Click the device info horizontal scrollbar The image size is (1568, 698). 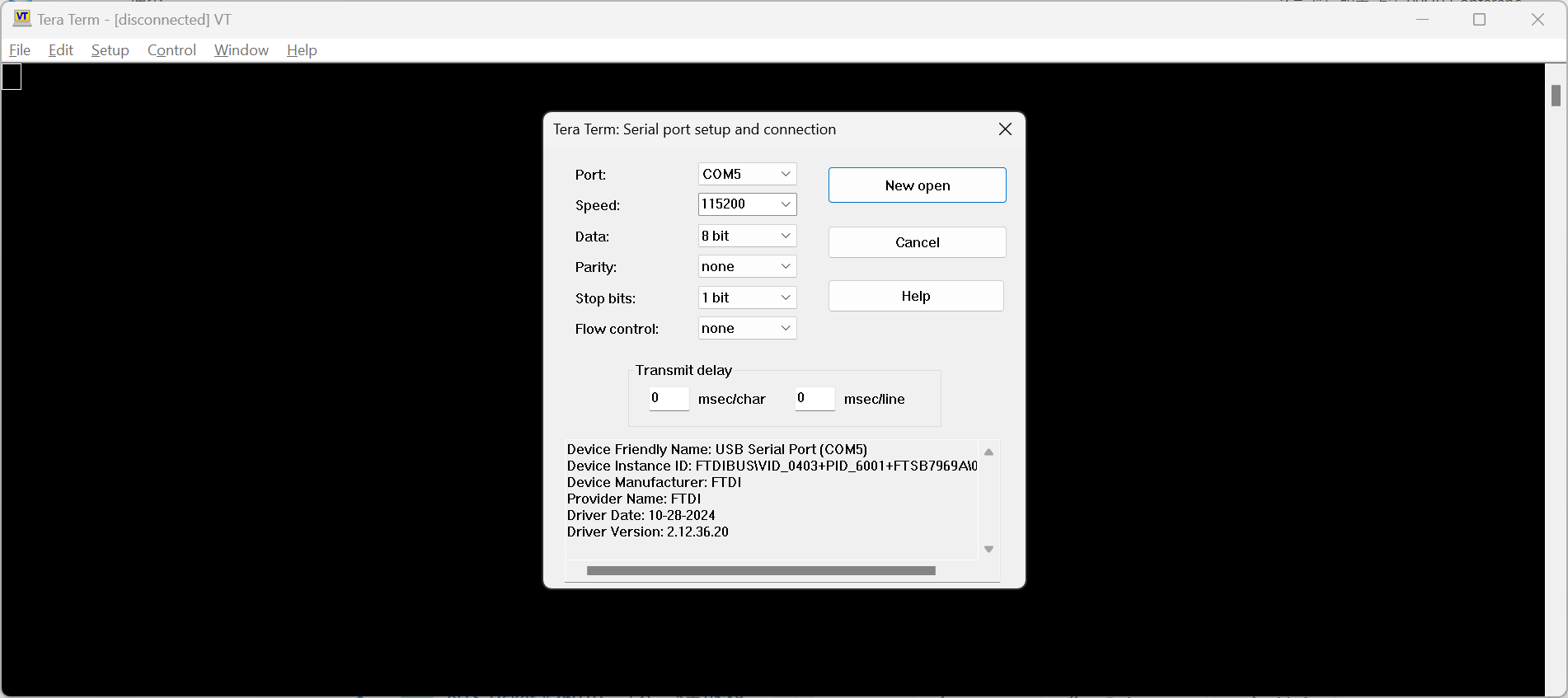click(x=761, y=570)
